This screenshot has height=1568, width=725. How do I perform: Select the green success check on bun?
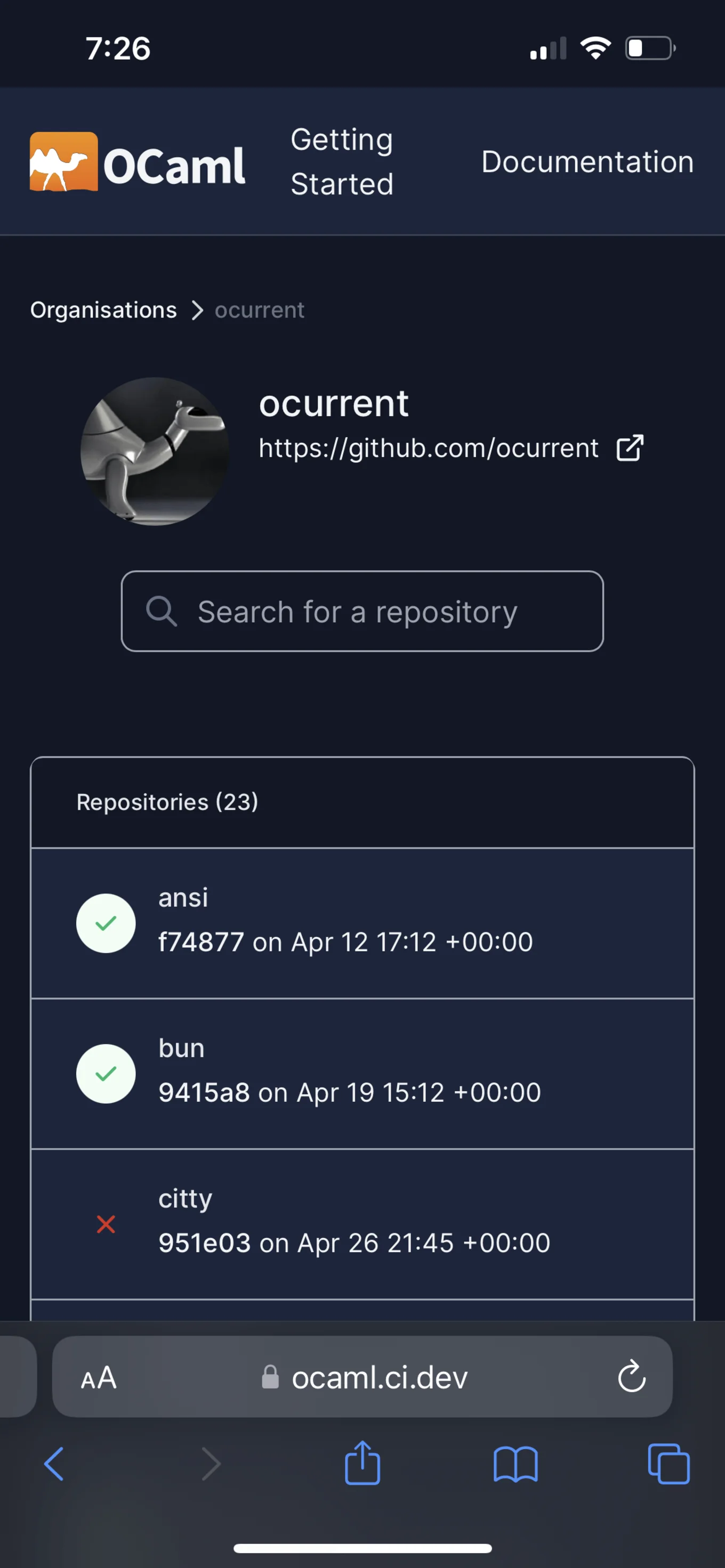click(106, 1073)
